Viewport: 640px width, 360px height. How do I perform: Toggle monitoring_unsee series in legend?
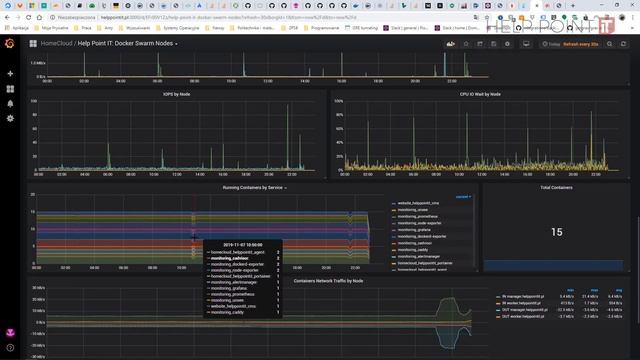coord(413,210)
